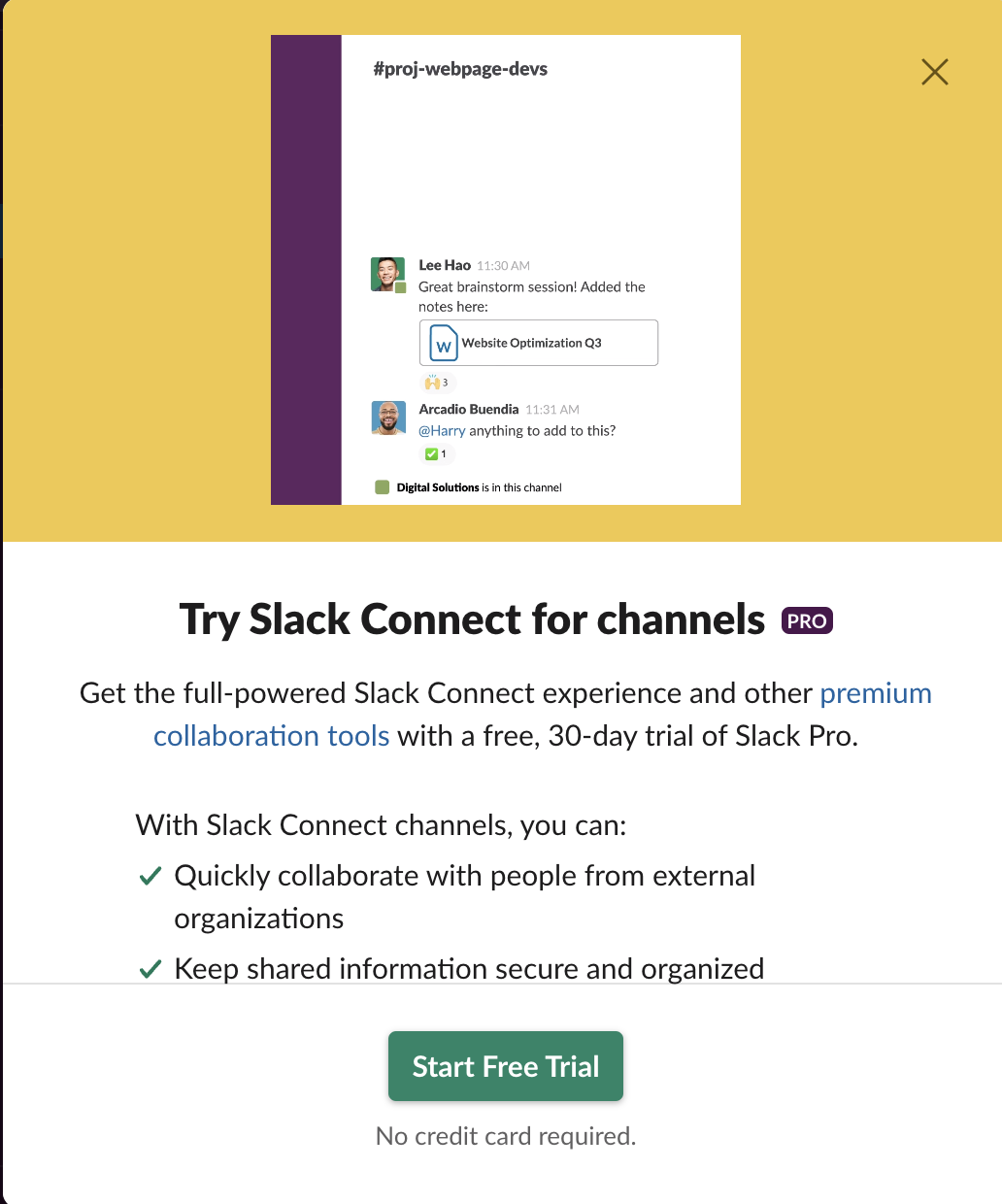Click the @Harry mention

coord(442,430)
